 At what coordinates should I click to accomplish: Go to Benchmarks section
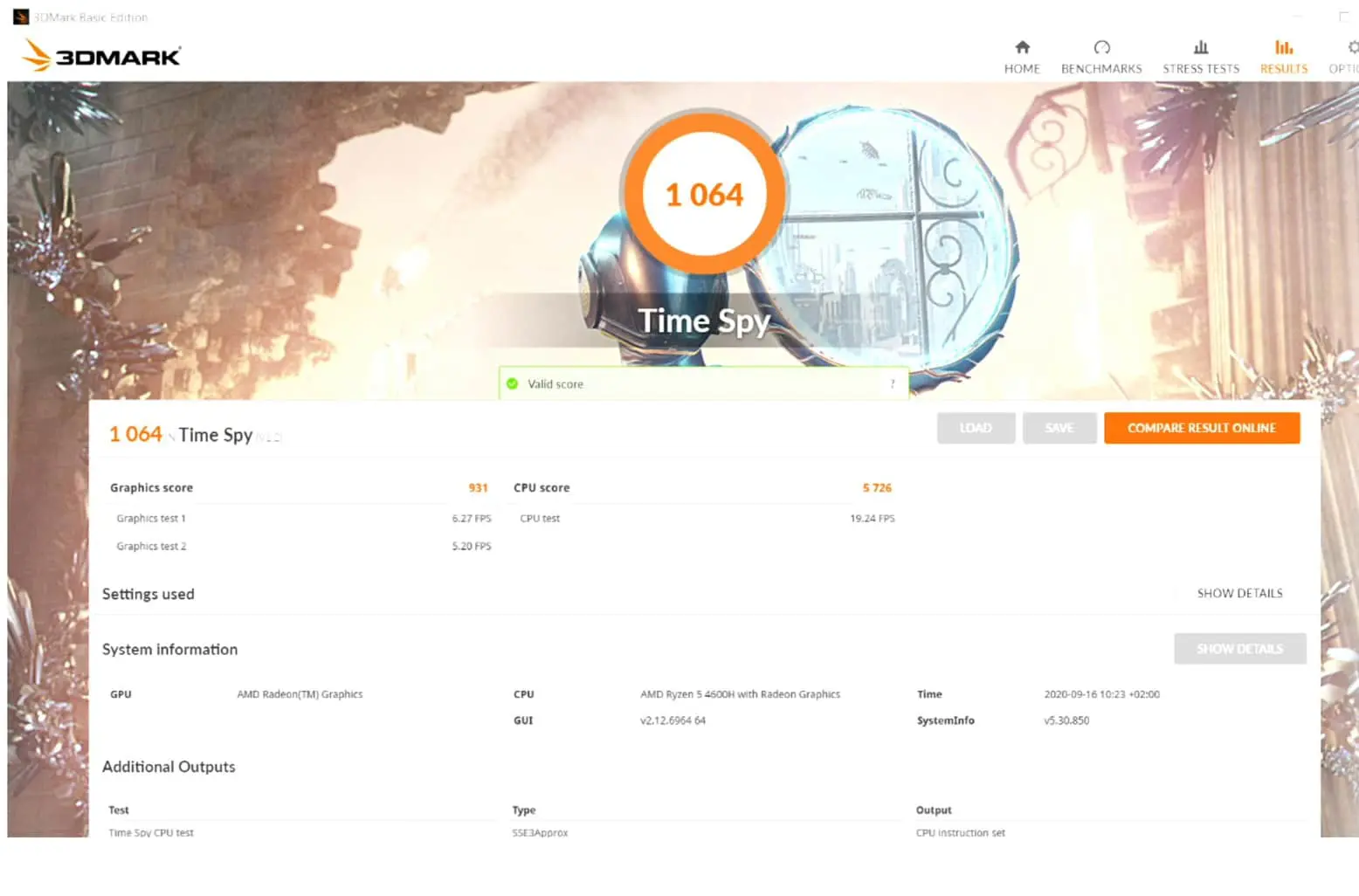click(x=1101, y=57)
